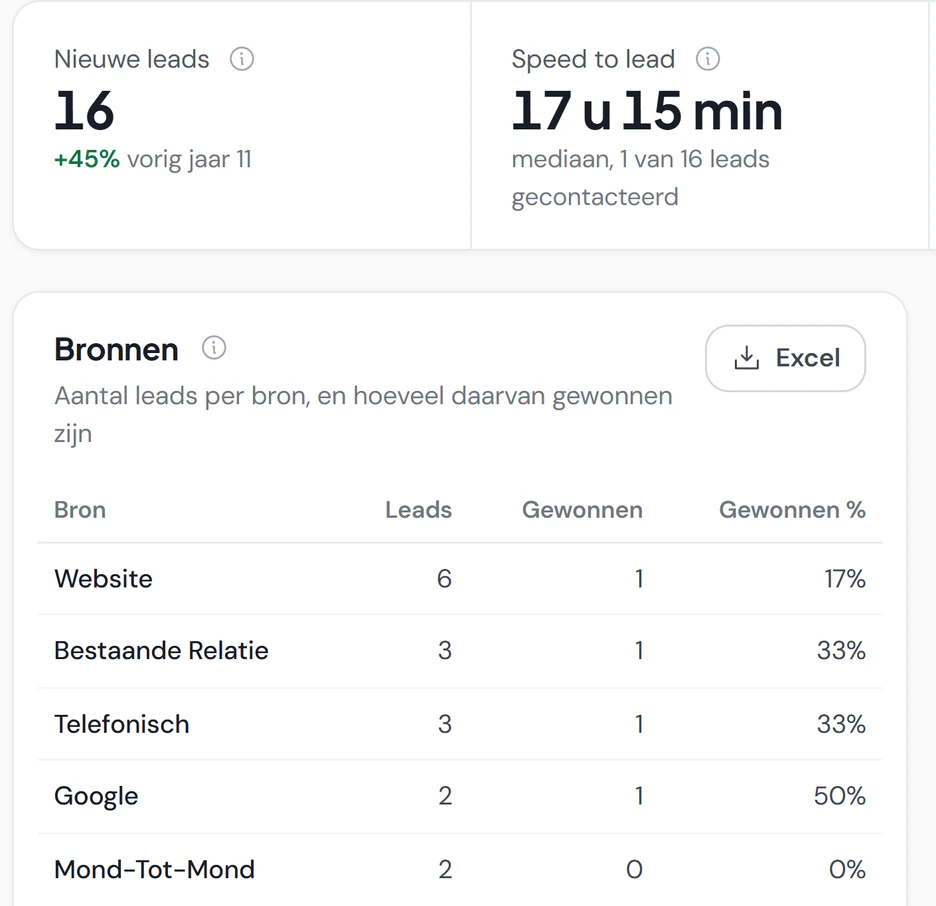Select the Google row label
The height and width of the screenshot is (906, 936).
coord(96,796)
